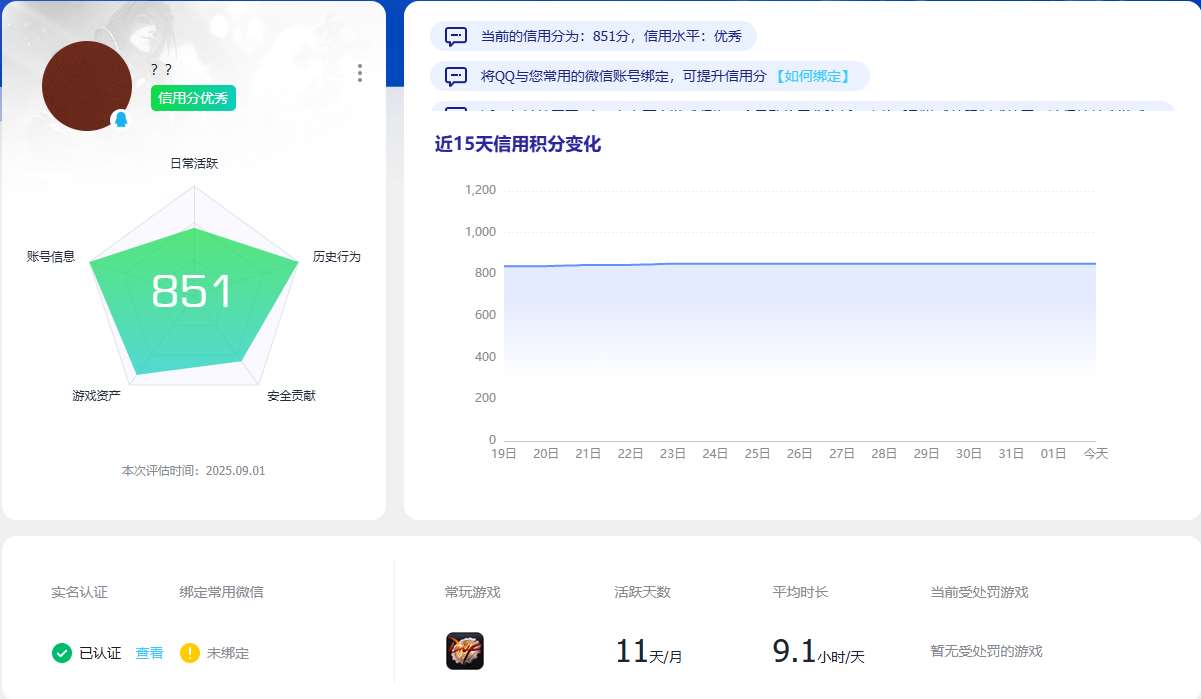Select the 日常活跃 radar axis label
Viewport: 1201px width, 699px height.
[x=194, y=163]
